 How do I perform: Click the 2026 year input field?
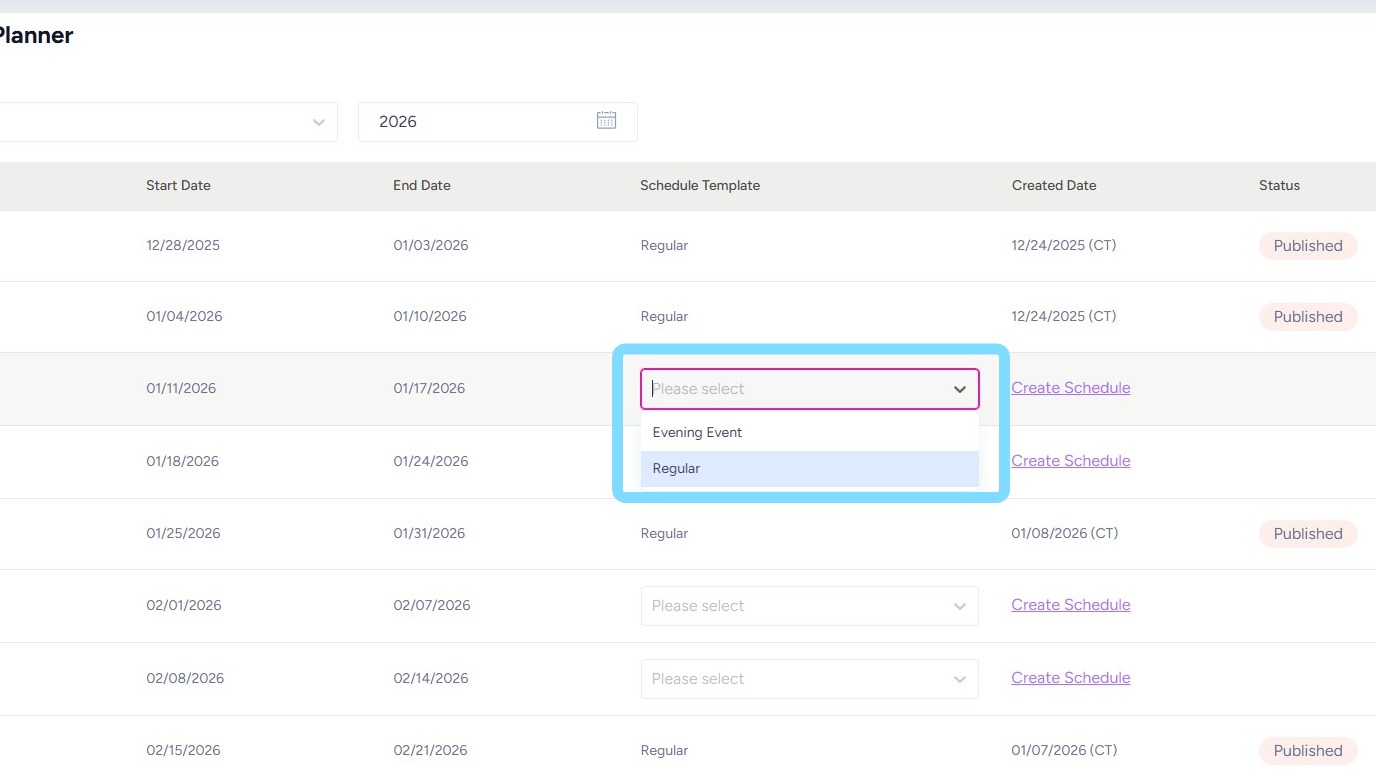coord(480,122)
